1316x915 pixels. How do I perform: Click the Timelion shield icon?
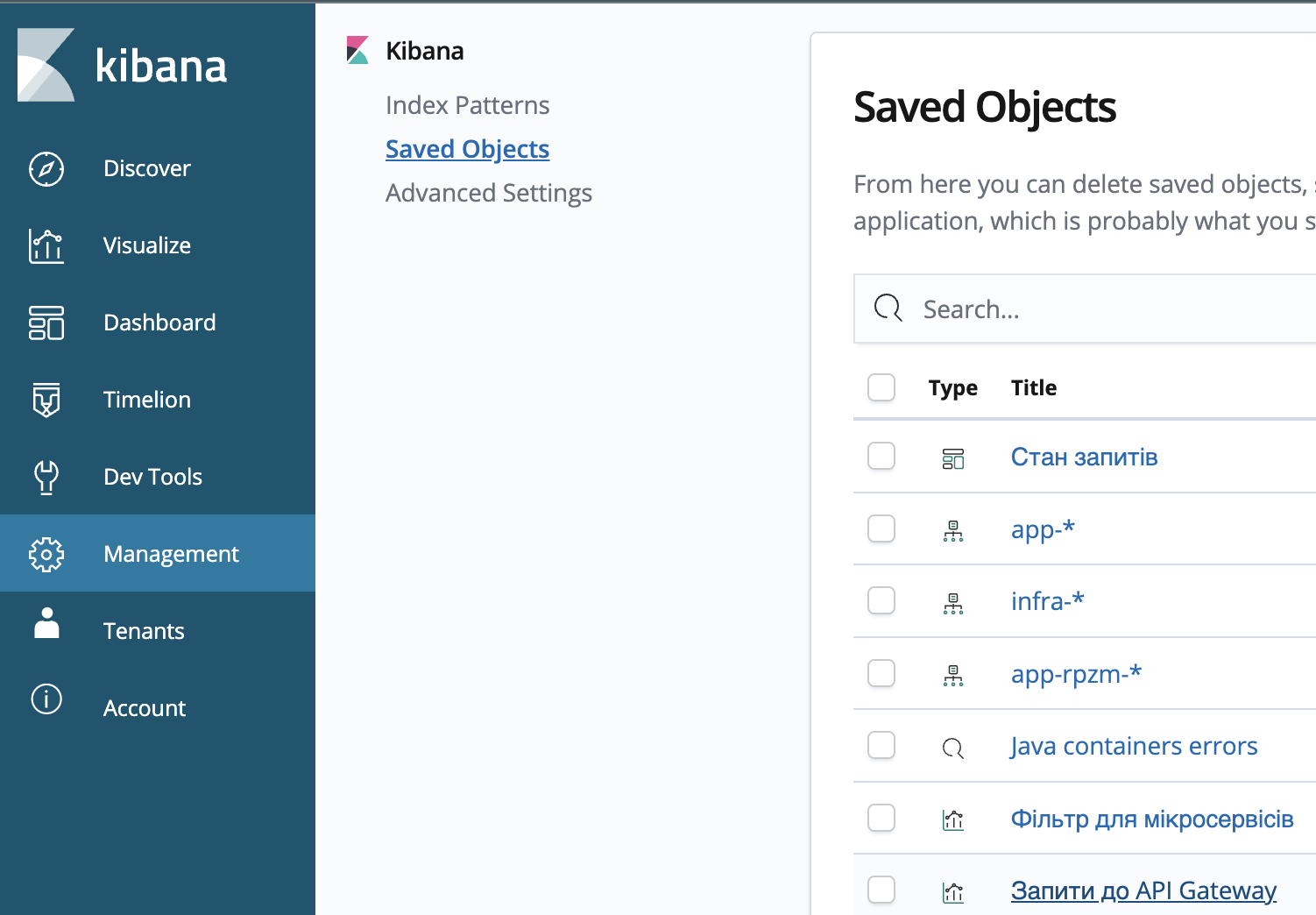tap(46, 401)
